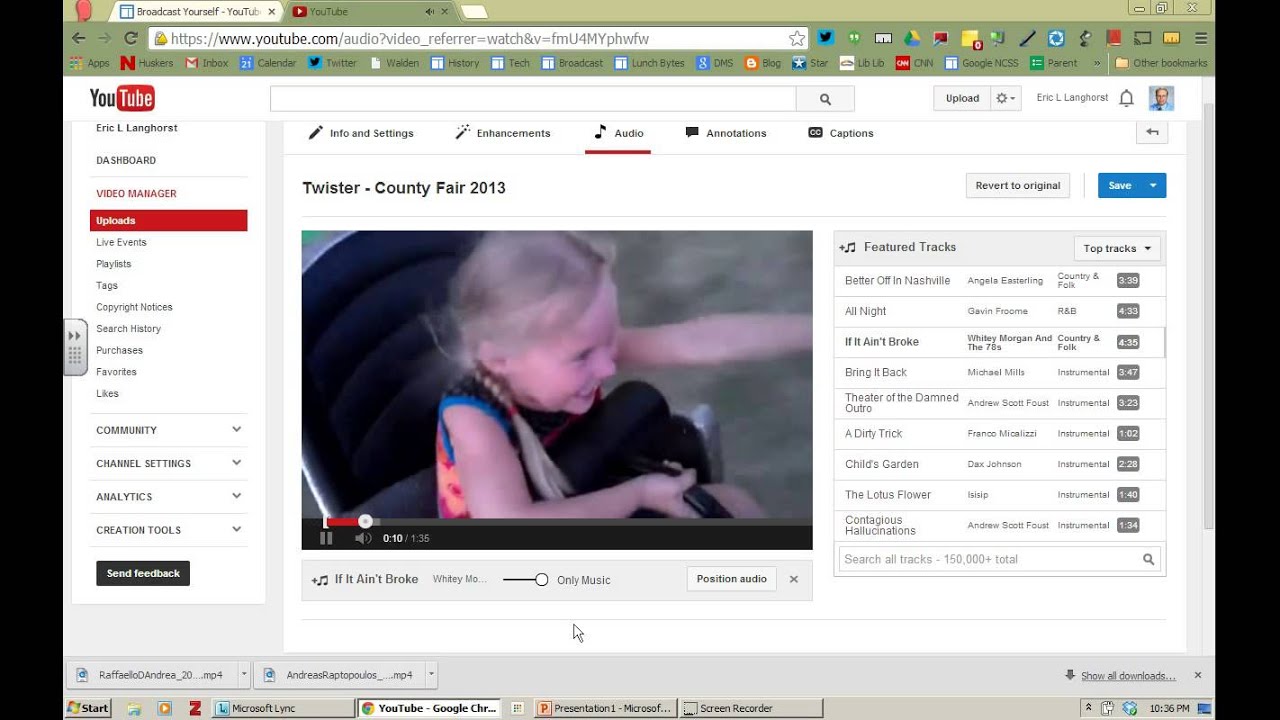Open the Top tracks dropdown

pos(1117,248)
